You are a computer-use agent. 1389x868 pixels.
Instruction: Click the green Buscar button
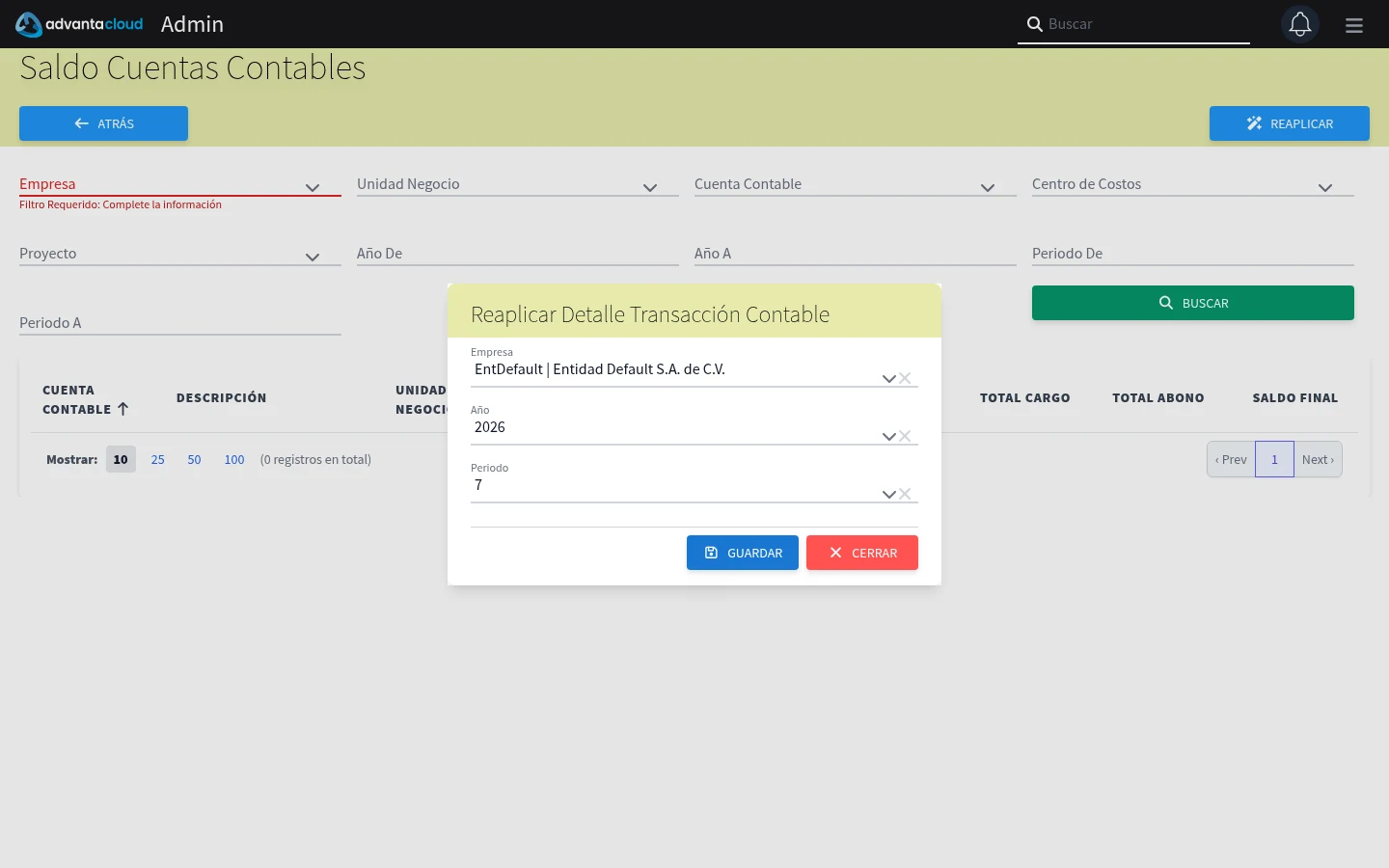pyautogui.click(x=1193, y=303)
